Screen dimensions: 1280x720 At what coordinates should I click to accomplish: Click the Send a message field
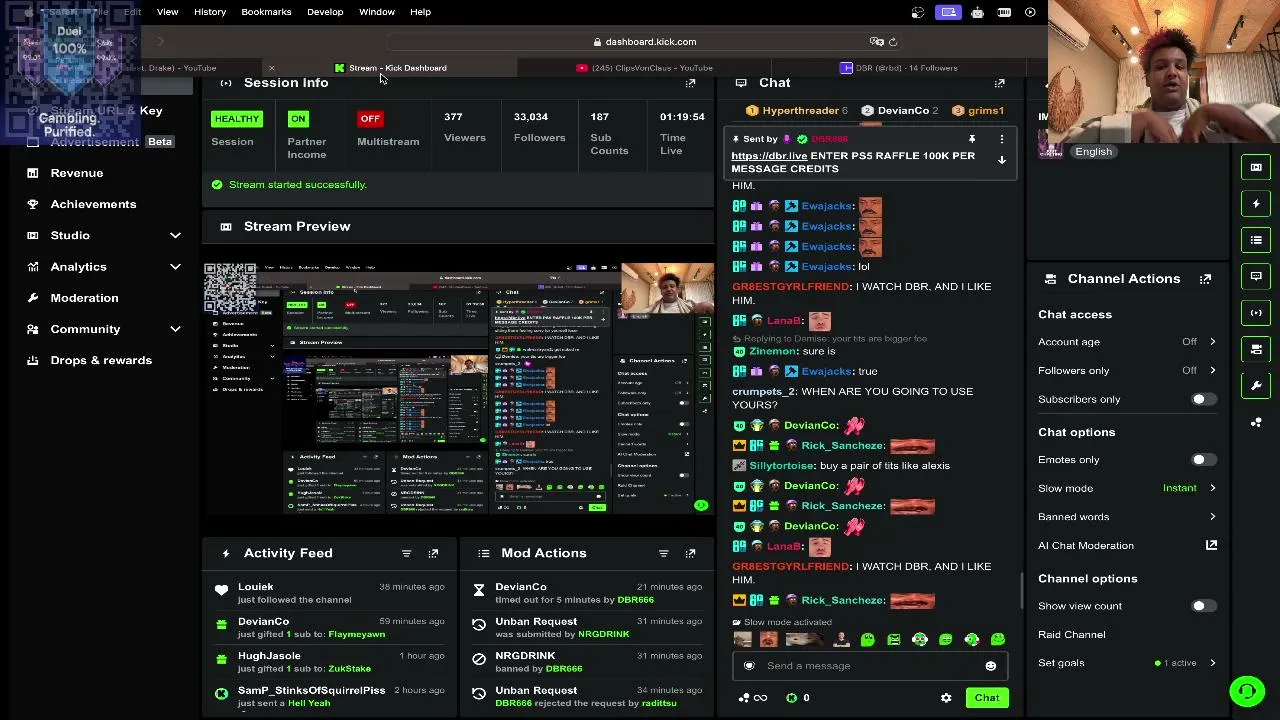(868, 666)
